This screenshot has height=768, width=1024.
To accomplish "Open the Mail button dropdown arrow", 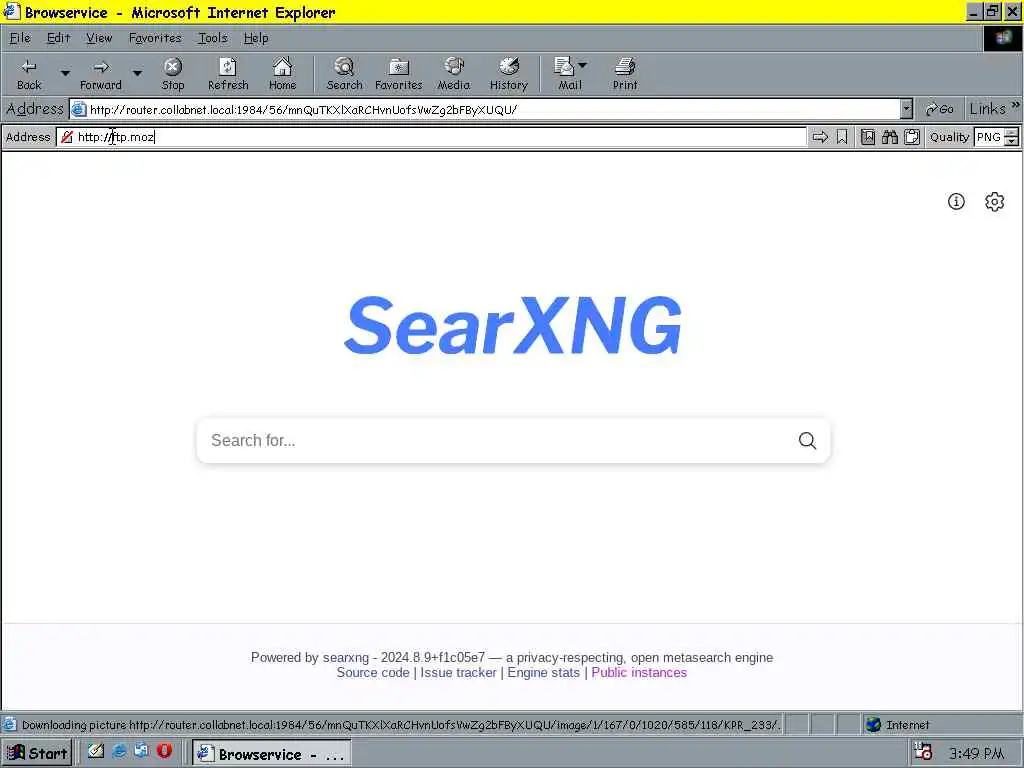I will (x=583, y=65).
